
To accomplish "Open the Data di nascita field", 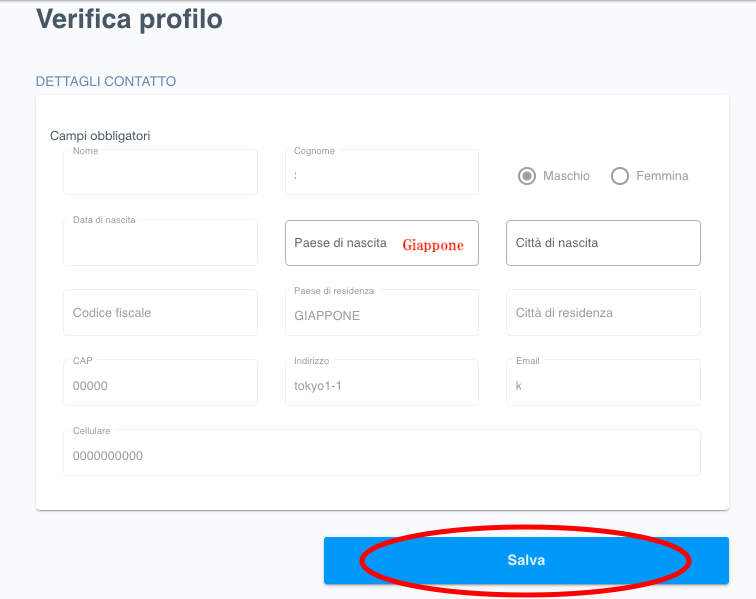I will coord(161,243).
